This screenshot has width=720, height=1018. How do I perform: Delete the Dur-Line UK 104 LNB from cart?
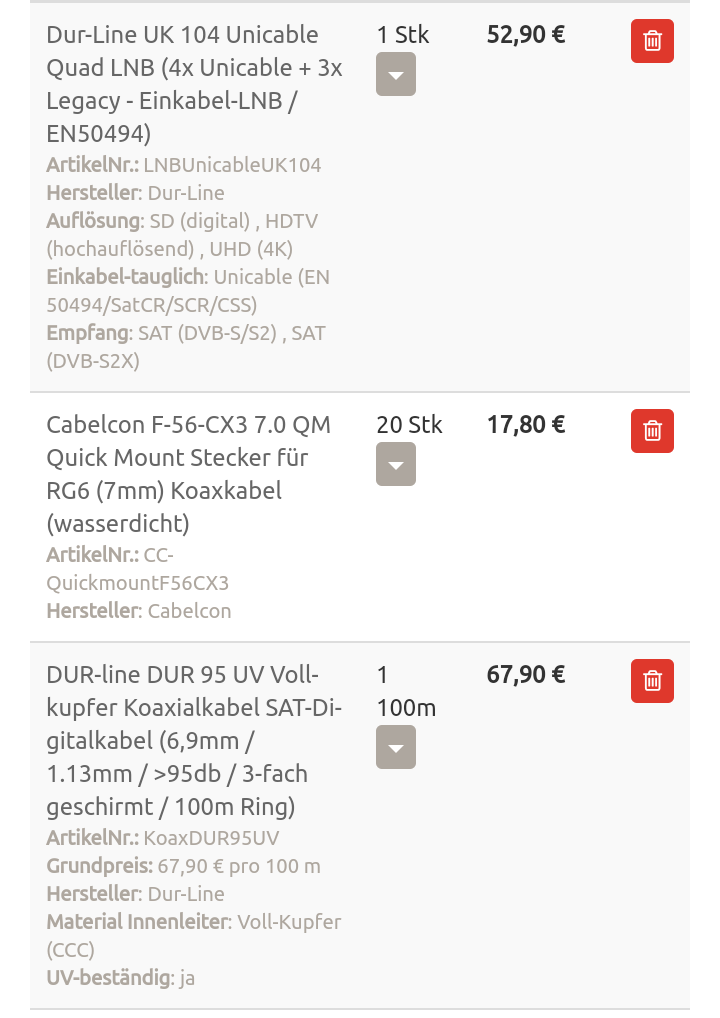click(652, 41)
